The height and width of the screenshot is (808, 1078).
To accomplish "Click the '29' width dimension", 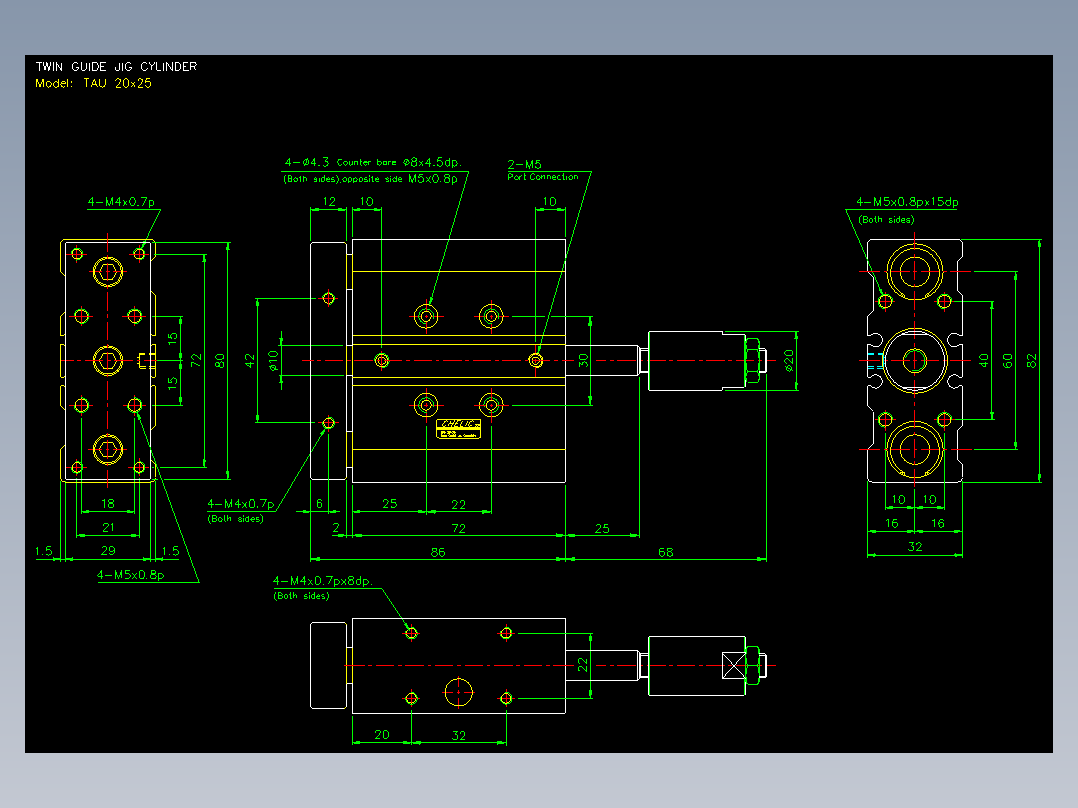I will 108,551.
